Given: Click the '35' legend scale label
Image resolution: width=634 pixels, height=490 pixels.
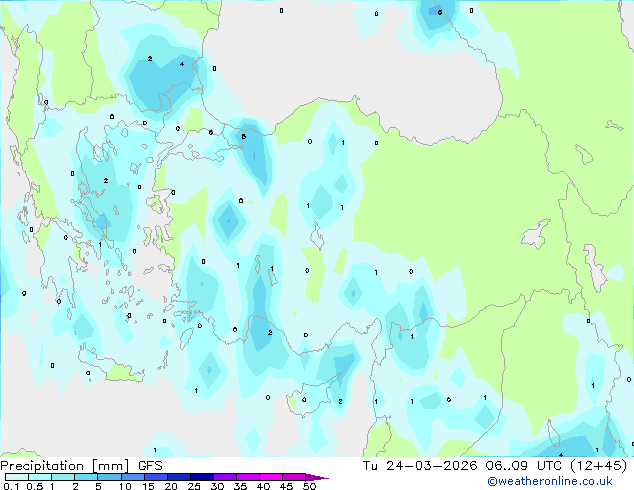Looking at the screenshot, I should (240, 486).
